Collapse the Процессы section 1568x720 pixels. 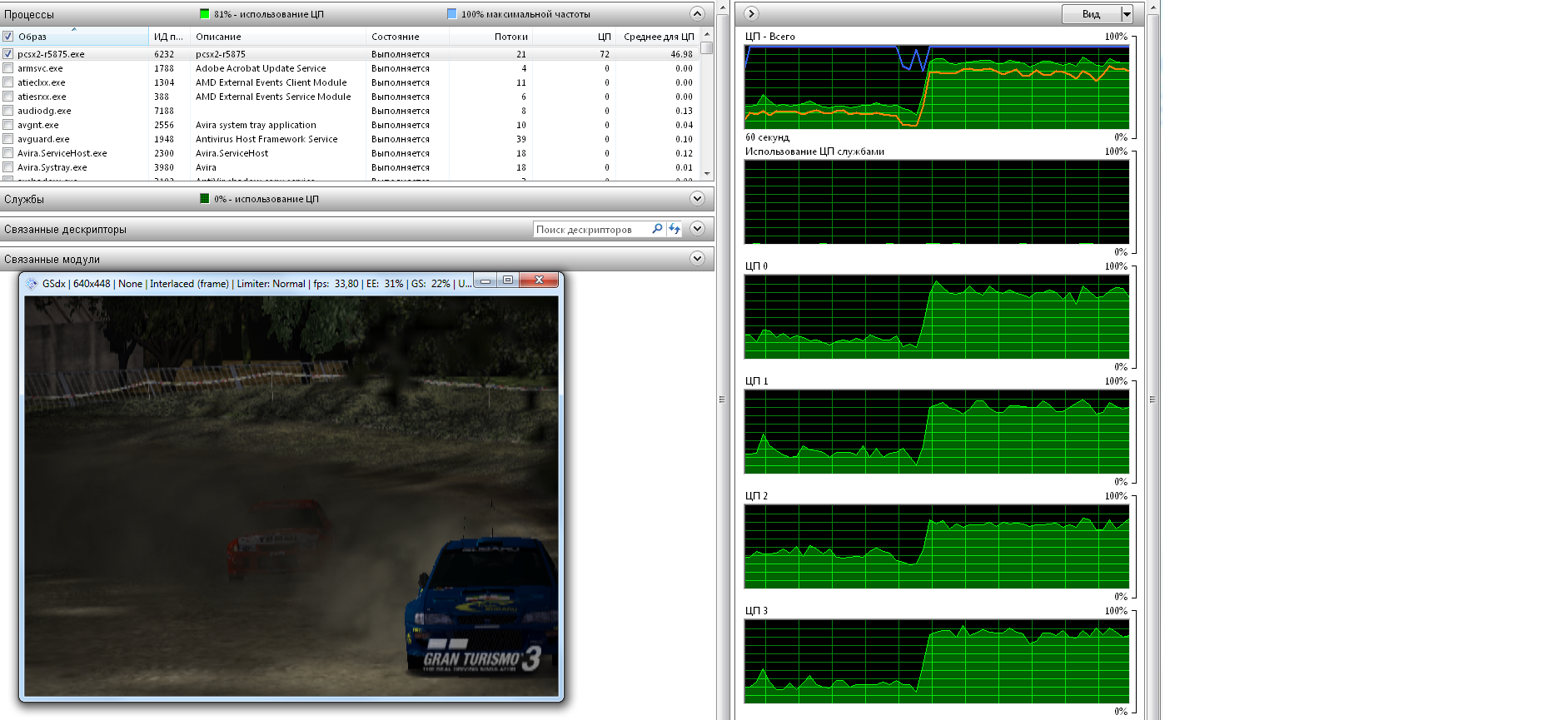(x=697, y=13)
